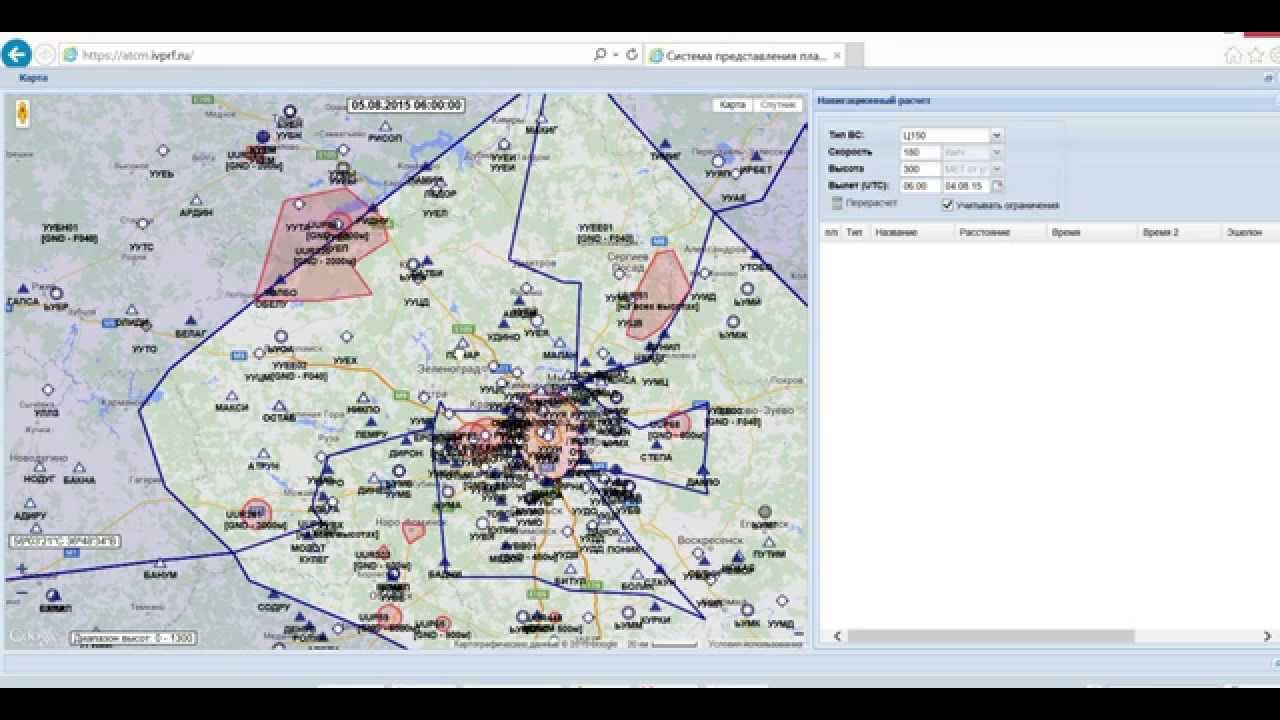Open the speed units dropdown
The image size is (1280, 720).
coord(997,152)
